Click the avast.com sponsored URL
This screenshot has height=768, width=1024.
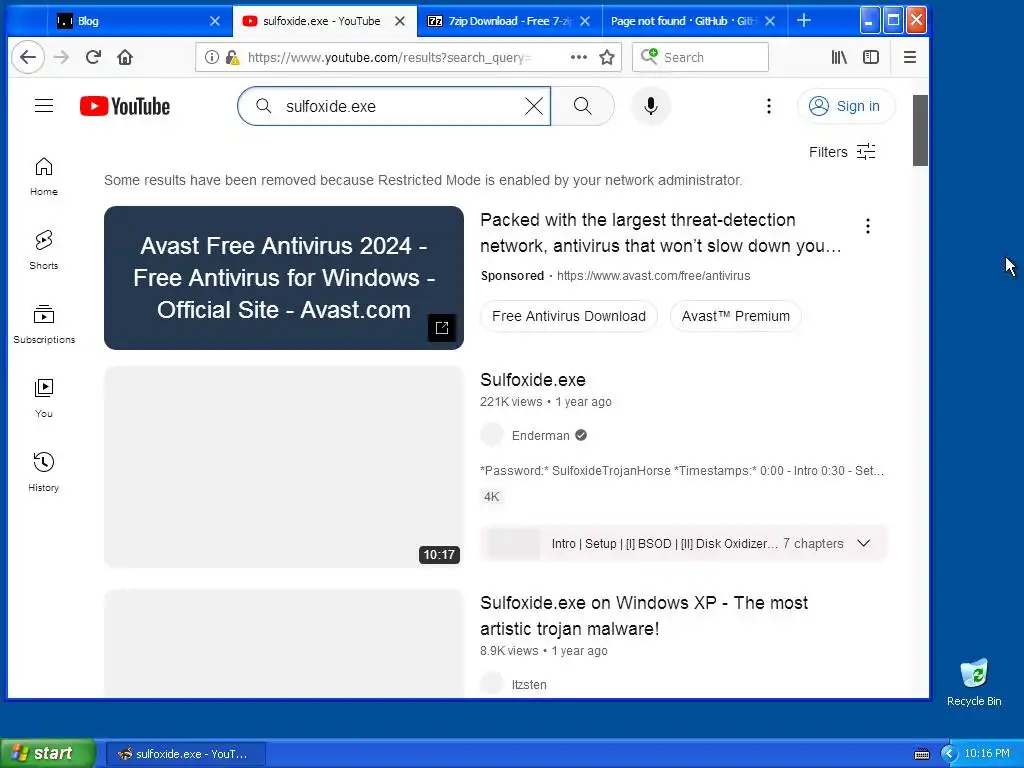[x=653, y=276]
